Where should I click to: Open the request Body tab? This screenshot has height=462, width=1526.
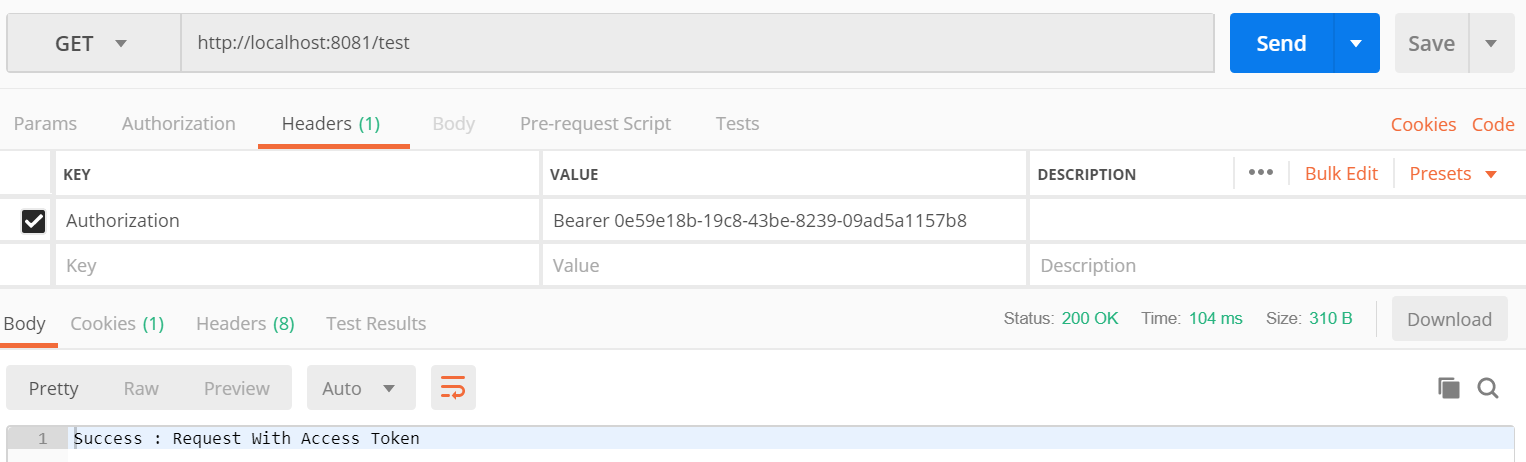[453, 124]
